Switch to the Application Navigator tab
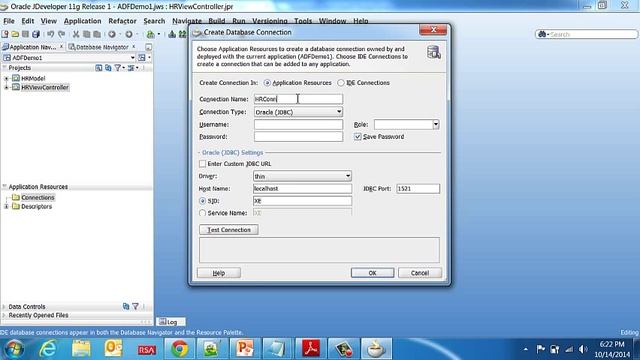The height and width of the screenshot is (360, 640). click(32, 47)
